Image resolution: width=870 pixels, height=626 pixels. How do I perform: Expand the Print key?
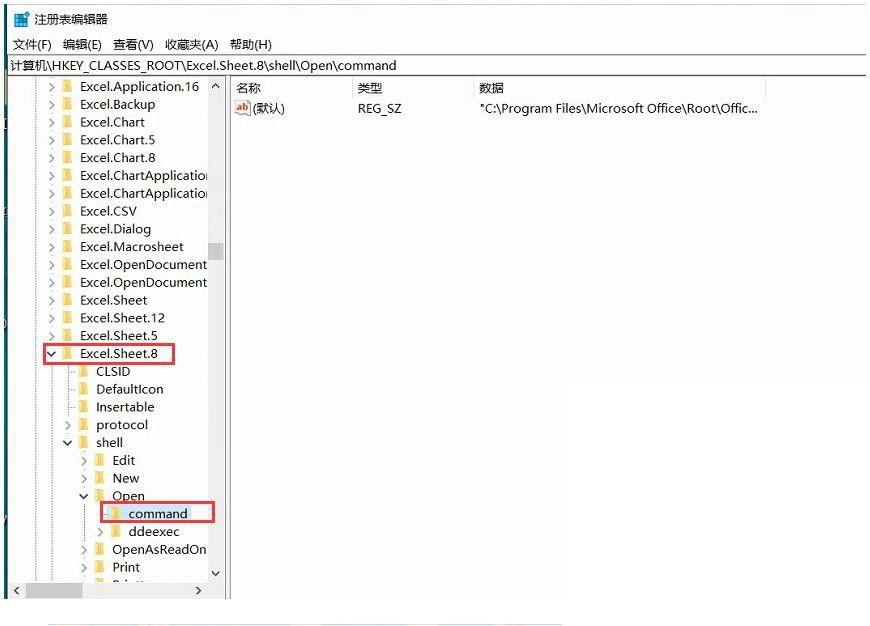84,567
